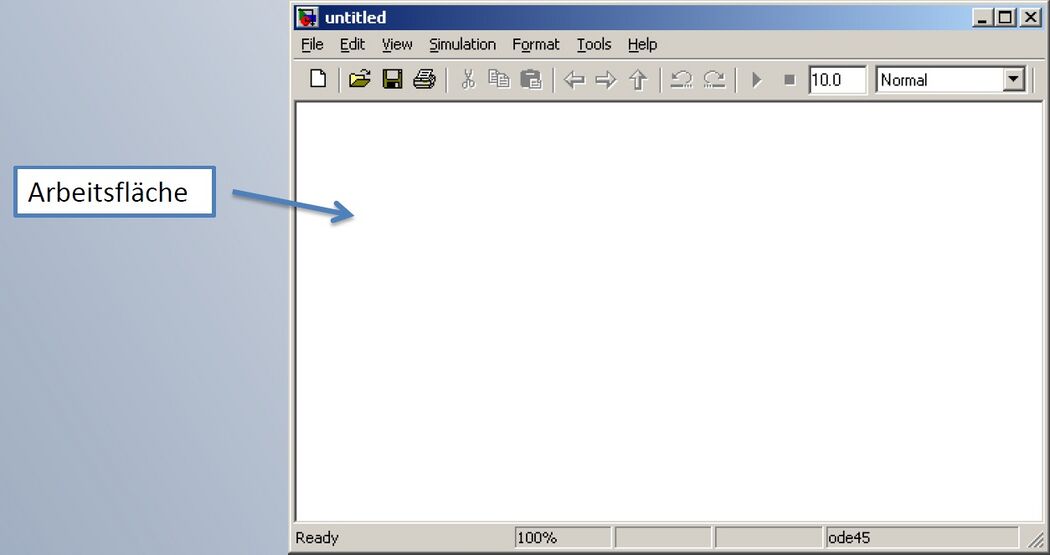Save the model using floppy disk icon

(x=392, y=80)
